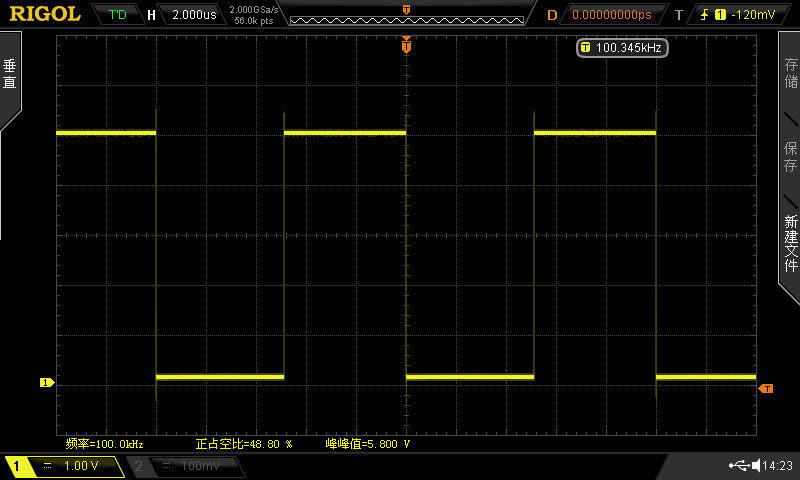Click channel 1 scale 1.00 V
Viewport: 800px width, 480px height.
click(x=81, y=465)
